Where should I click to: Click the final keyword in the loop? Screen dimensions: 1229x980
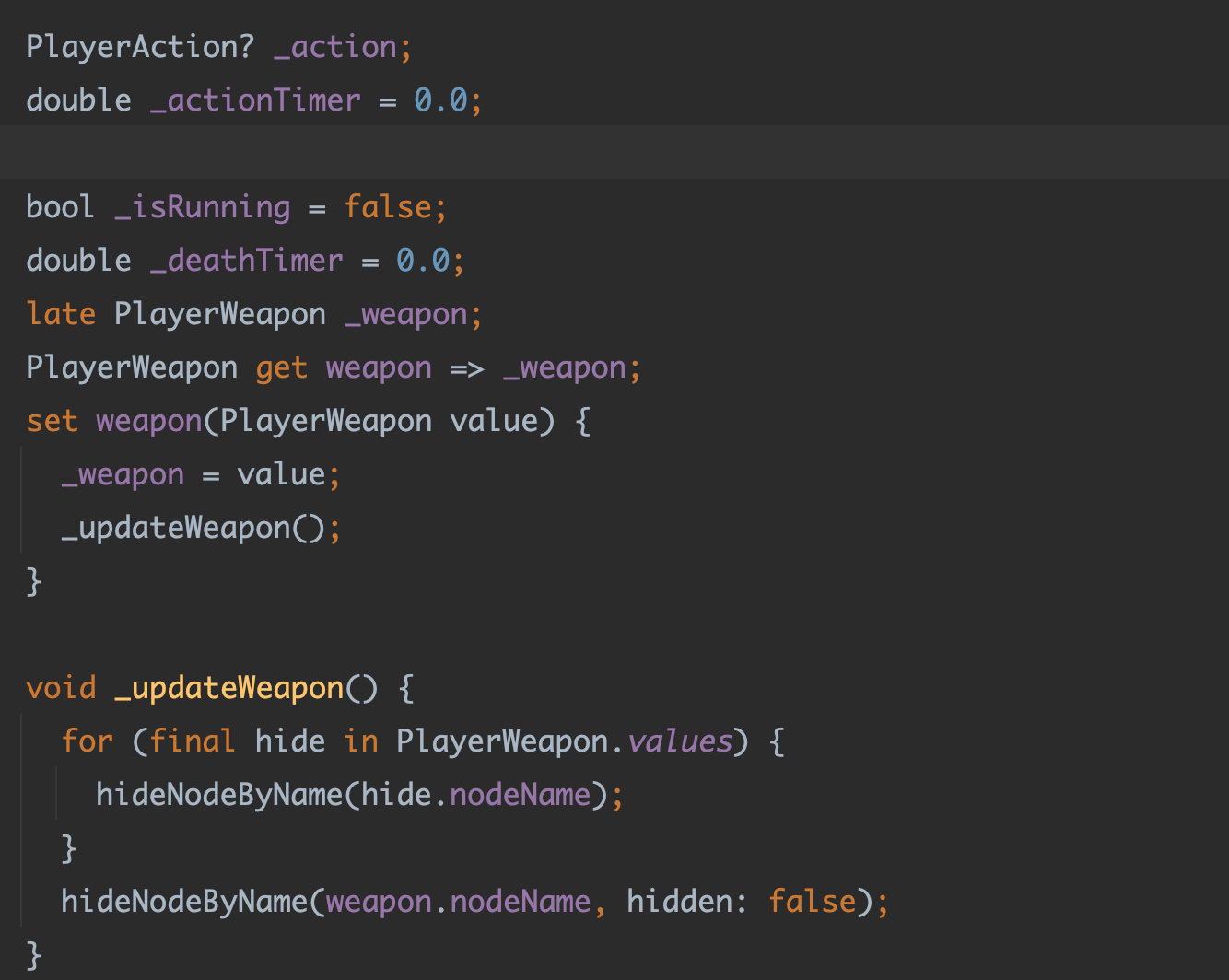[x=193, y=741]
